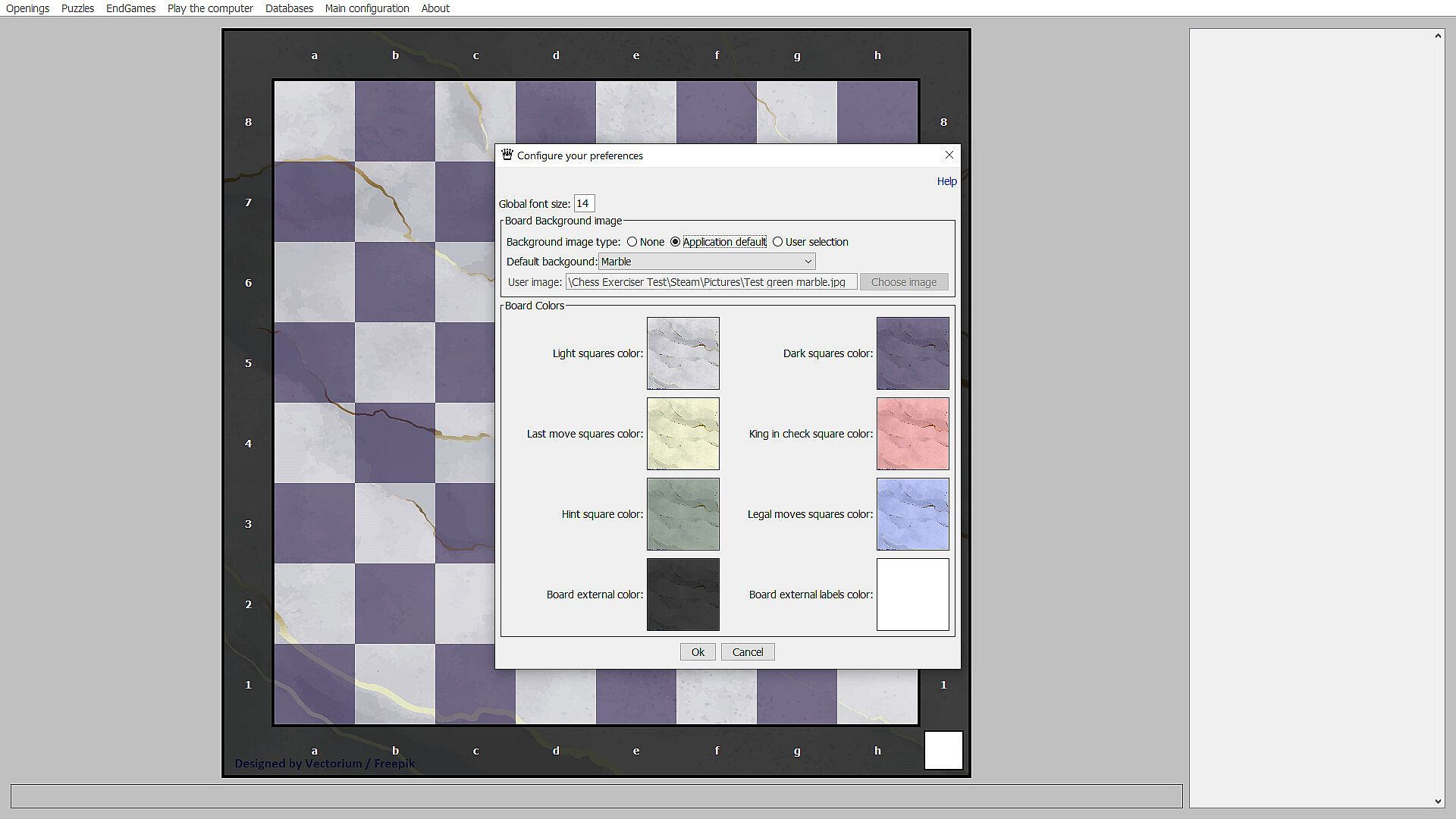Click the Cancel button
The height and width of the screenshot is (819, 1456).
pyautogui.click(x=747, y=652)
